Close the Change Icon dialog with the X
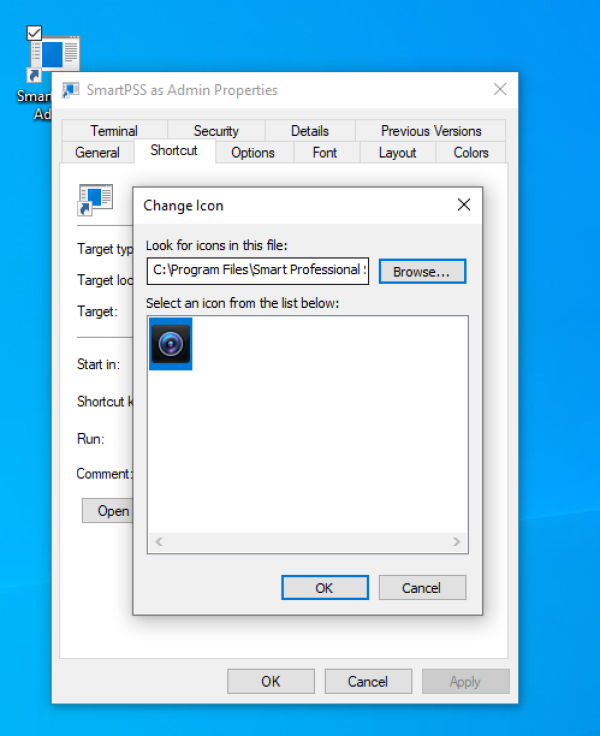Screen dimensions: 600x736 pos(463,205)
